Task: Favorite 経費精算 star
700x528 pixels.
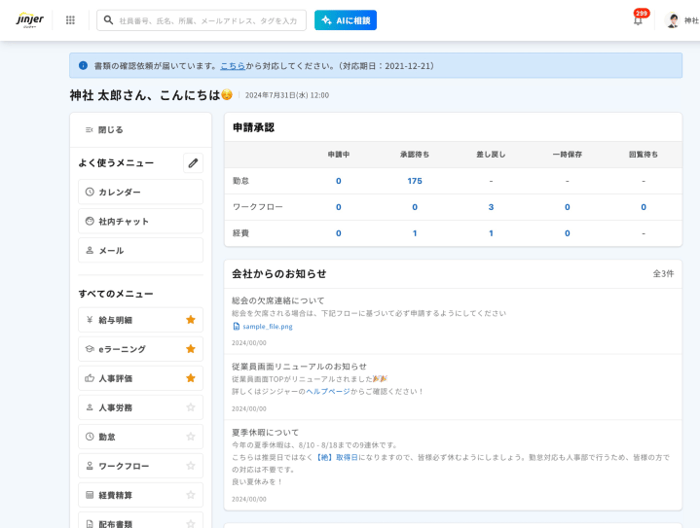Action: coord(191,495)
